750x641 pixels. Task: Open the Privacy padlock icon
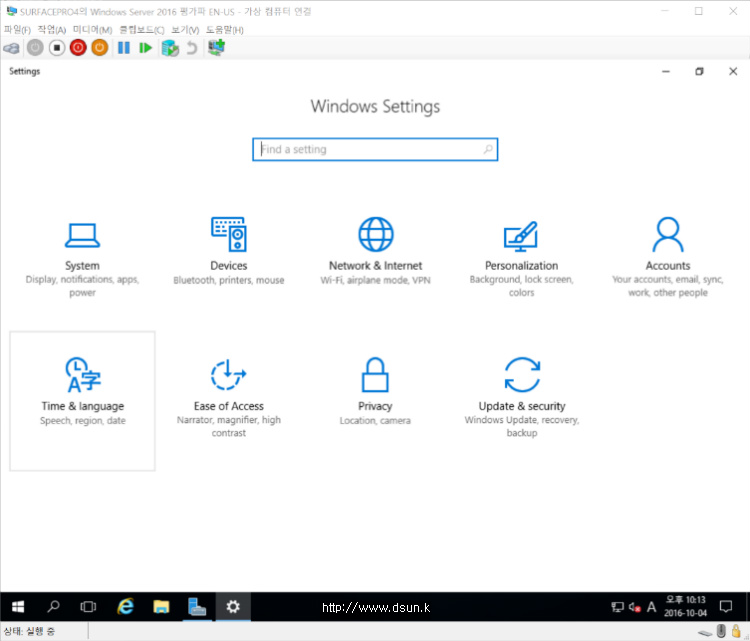[x=375, y=375]
